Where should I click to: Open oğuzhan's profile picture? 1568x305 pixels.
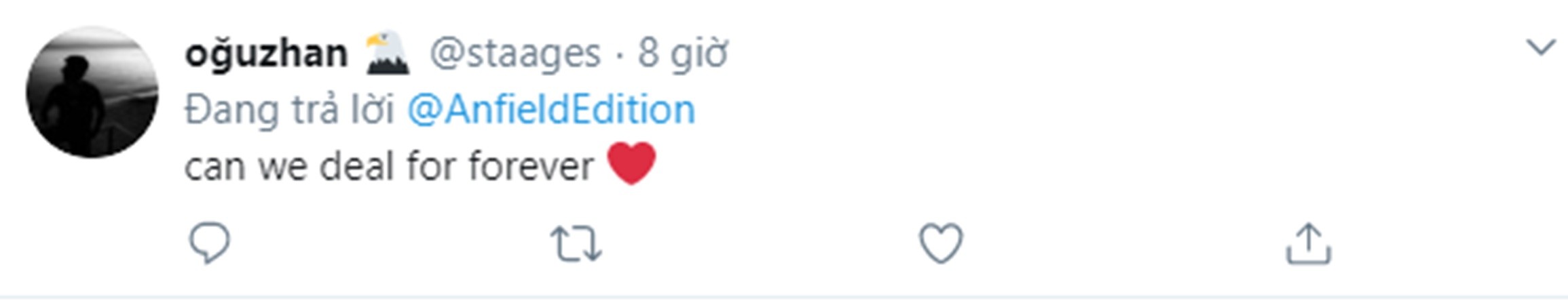[x=92, y=92]
